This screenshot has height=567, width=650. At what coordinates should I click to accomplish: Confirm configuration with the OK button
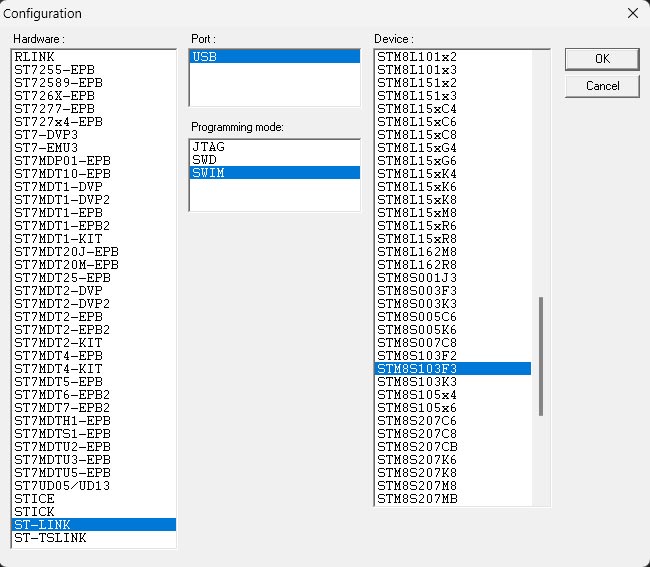(602, 59)
